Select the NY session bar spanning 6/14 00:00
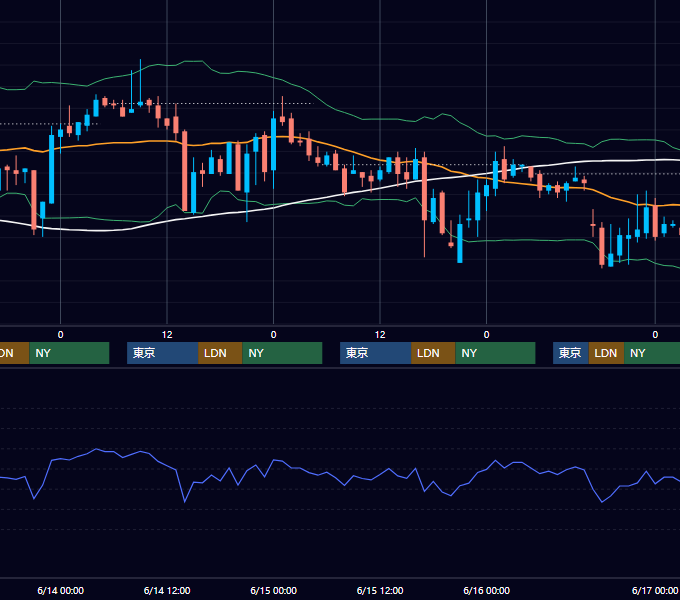The height and width of the screenshot is (600, 680). [x=69, y=353]
